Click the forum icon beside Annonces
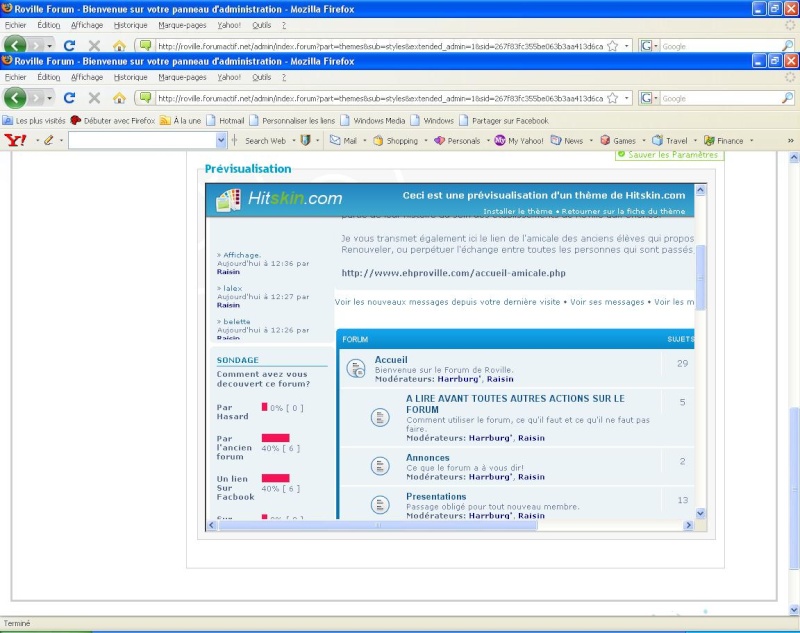Image resolution: width=800 pixels, height=633 pixels. click(380, 466)
